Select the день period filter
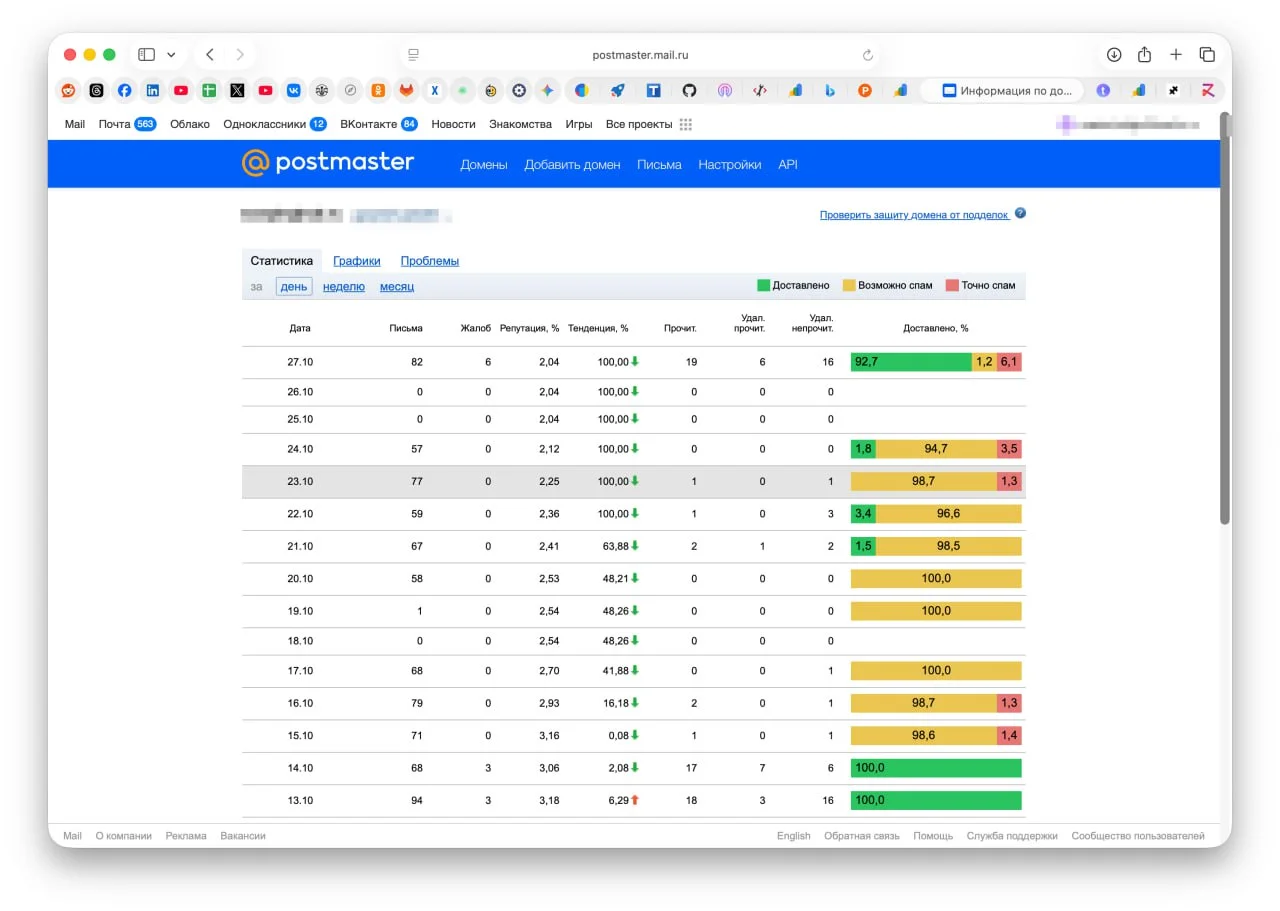The image size is (1280, 911). click(294, 287)
